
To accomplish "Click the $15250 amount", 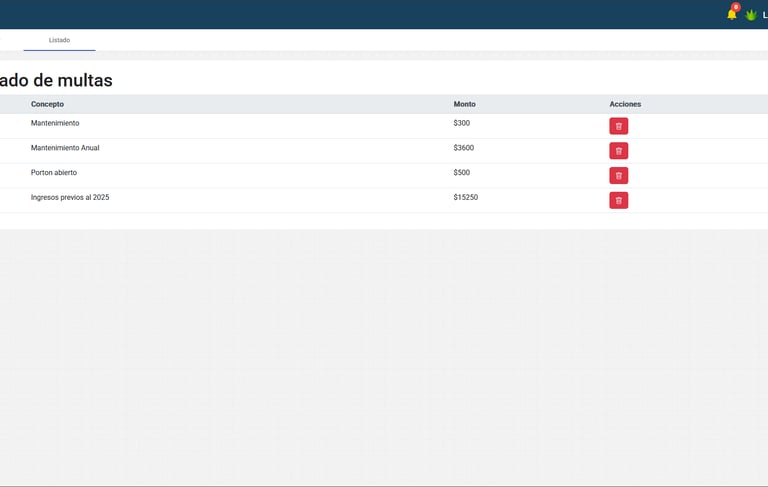I will click(x=465, y=197).
